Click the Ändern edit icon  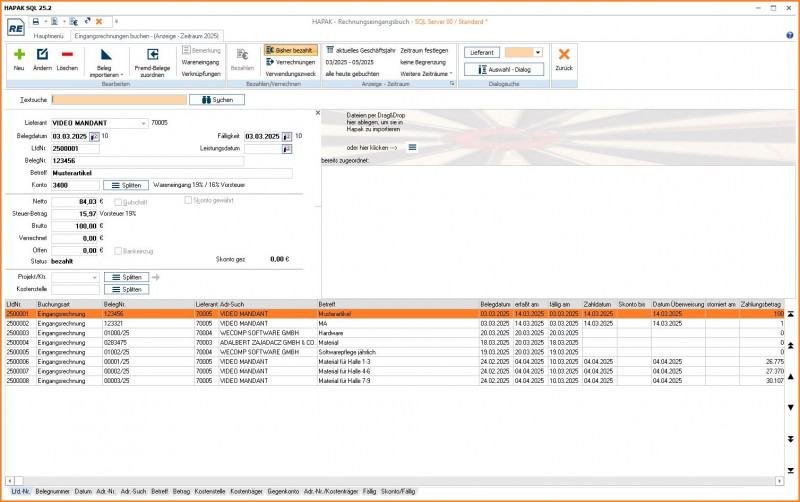(42, 55)
